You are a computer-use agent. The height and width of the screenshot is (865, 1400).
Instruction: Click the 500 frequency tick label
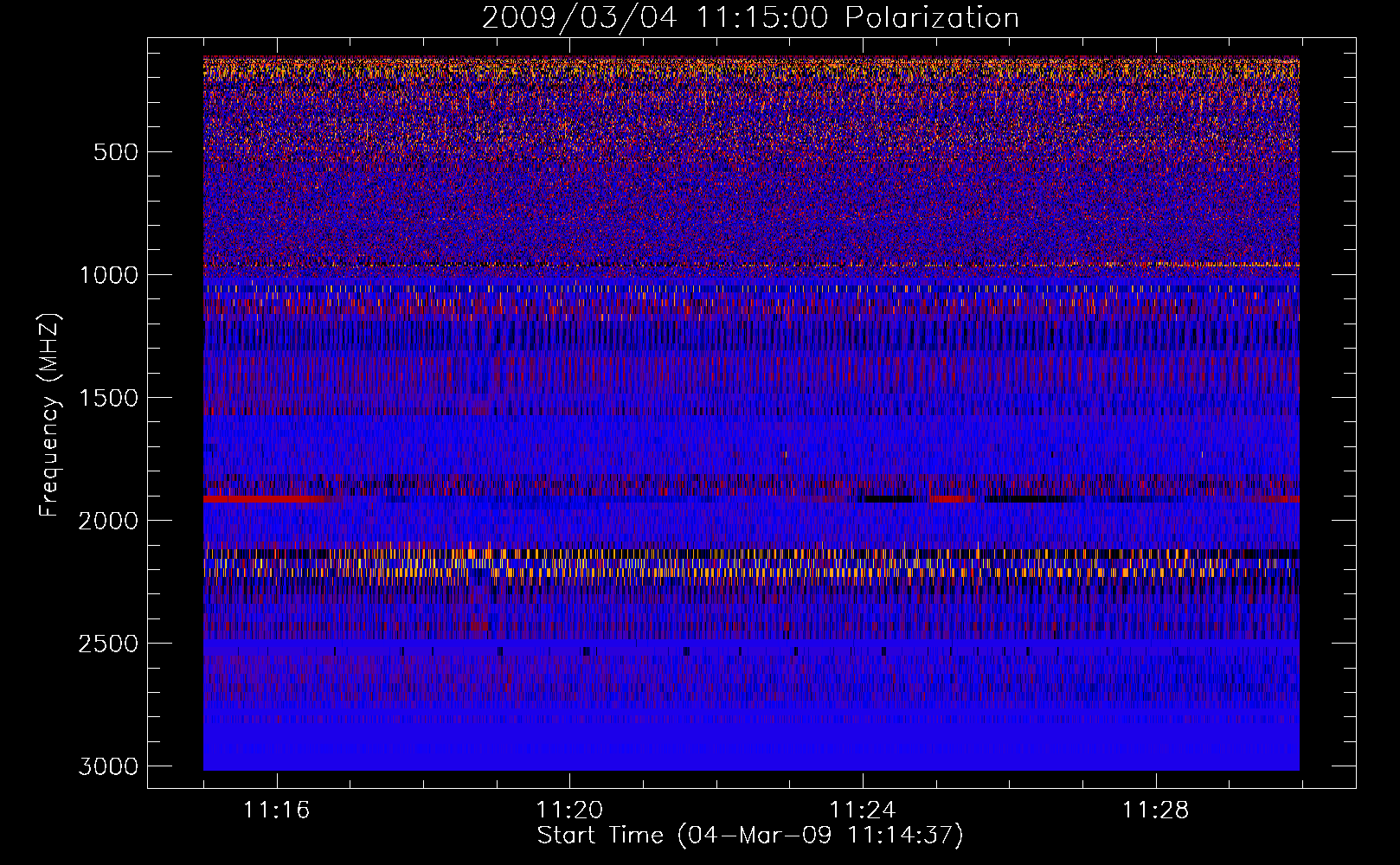pos(116,152)
